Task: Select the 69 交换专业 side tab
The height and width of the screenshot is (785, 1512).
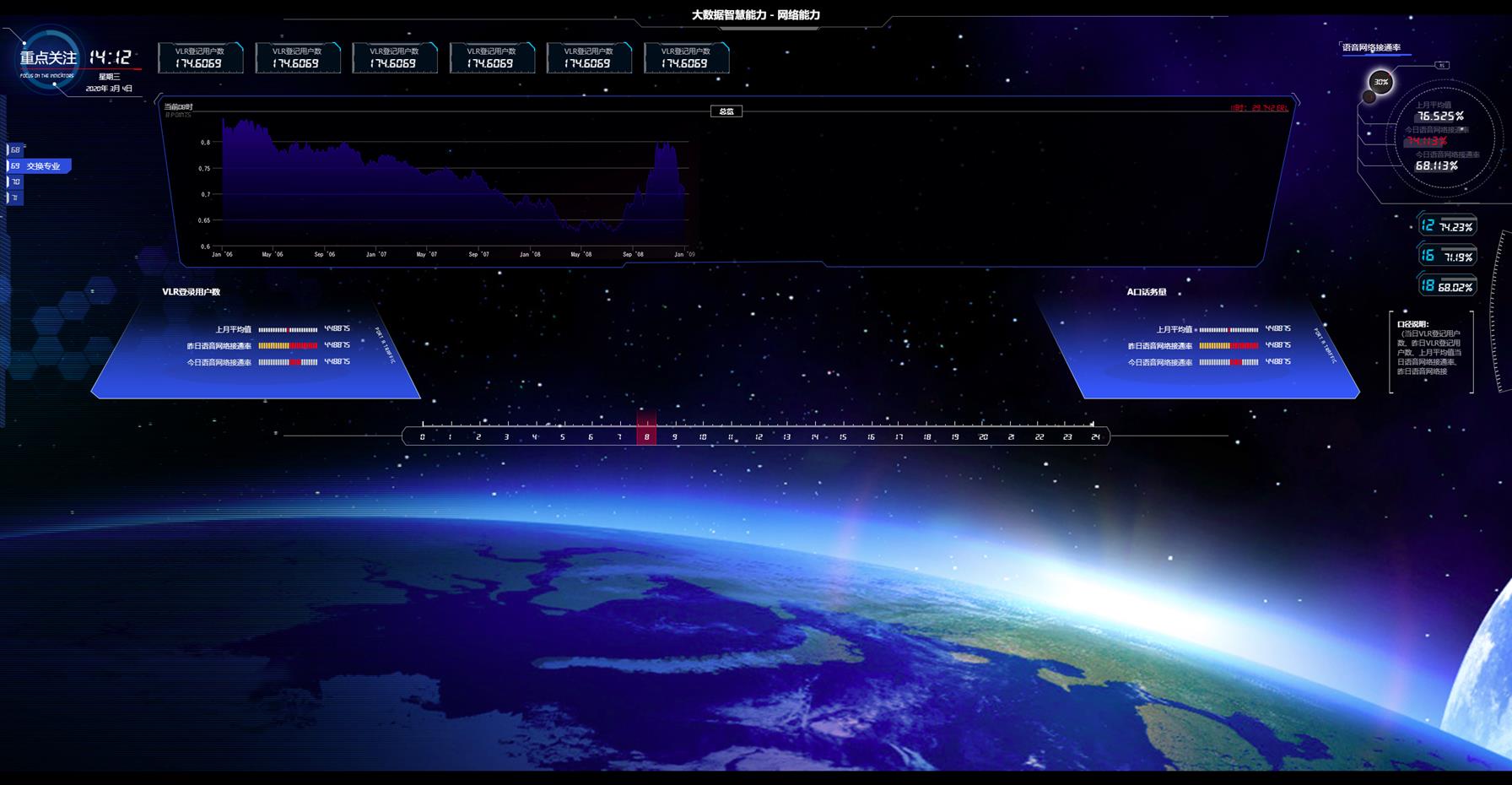Action: click(39, 166)
